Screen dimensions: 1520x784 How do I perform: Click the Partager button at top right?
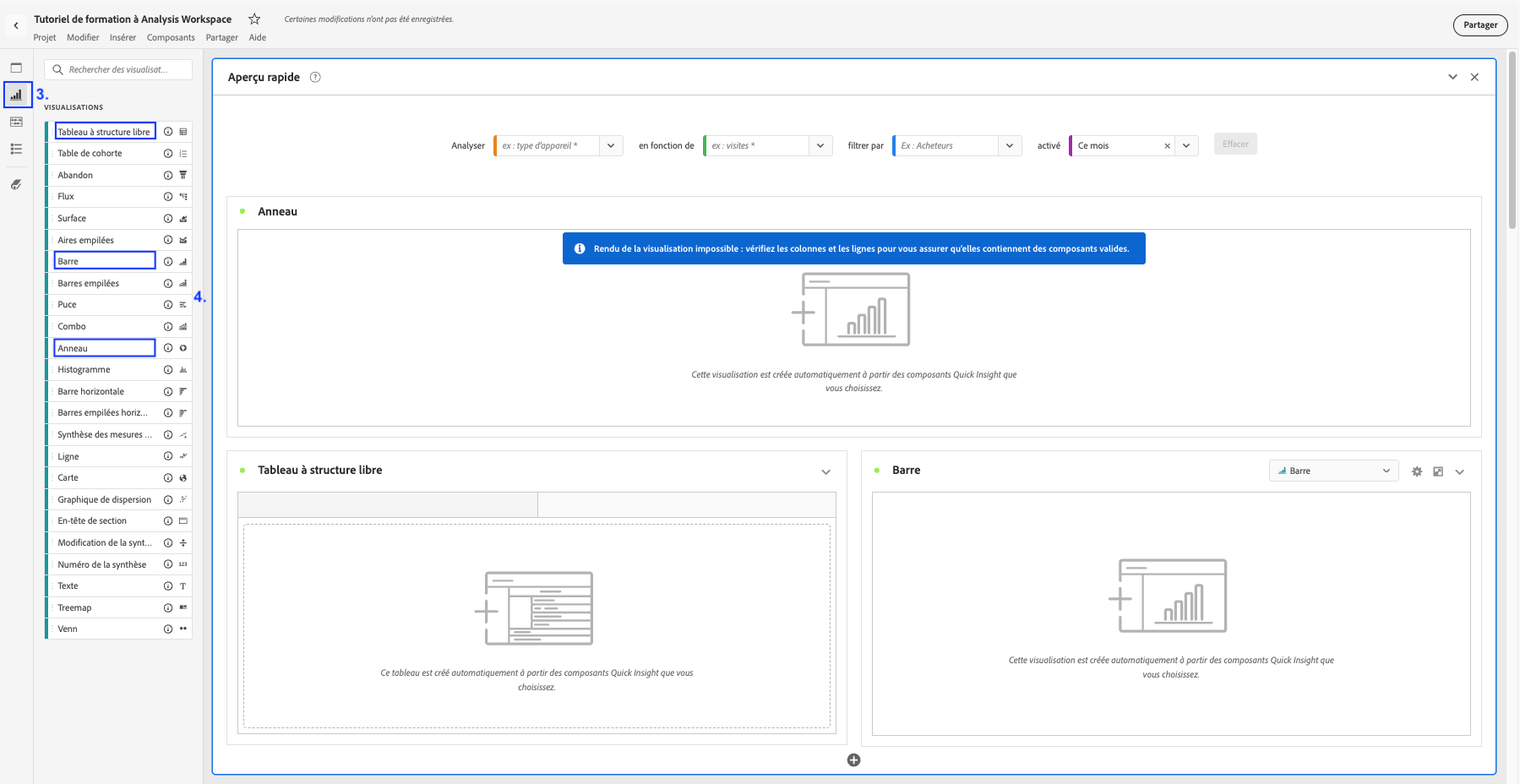pos(1479,25)
